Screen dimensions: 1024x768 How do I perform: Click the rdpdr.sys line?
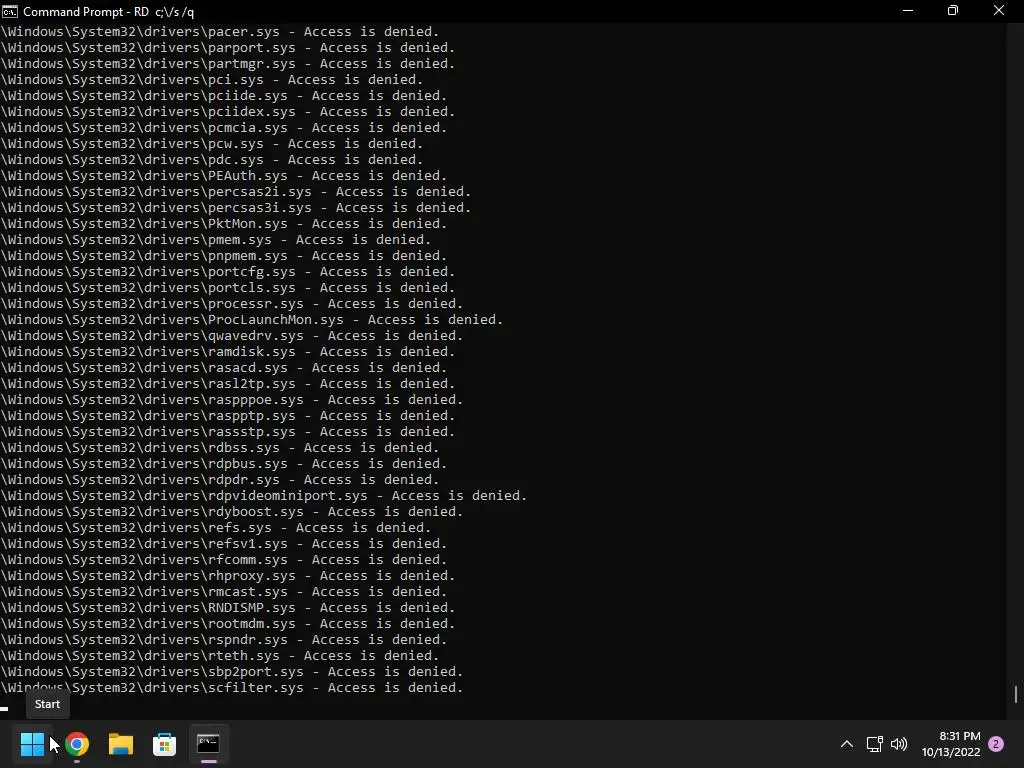point(219,479)
